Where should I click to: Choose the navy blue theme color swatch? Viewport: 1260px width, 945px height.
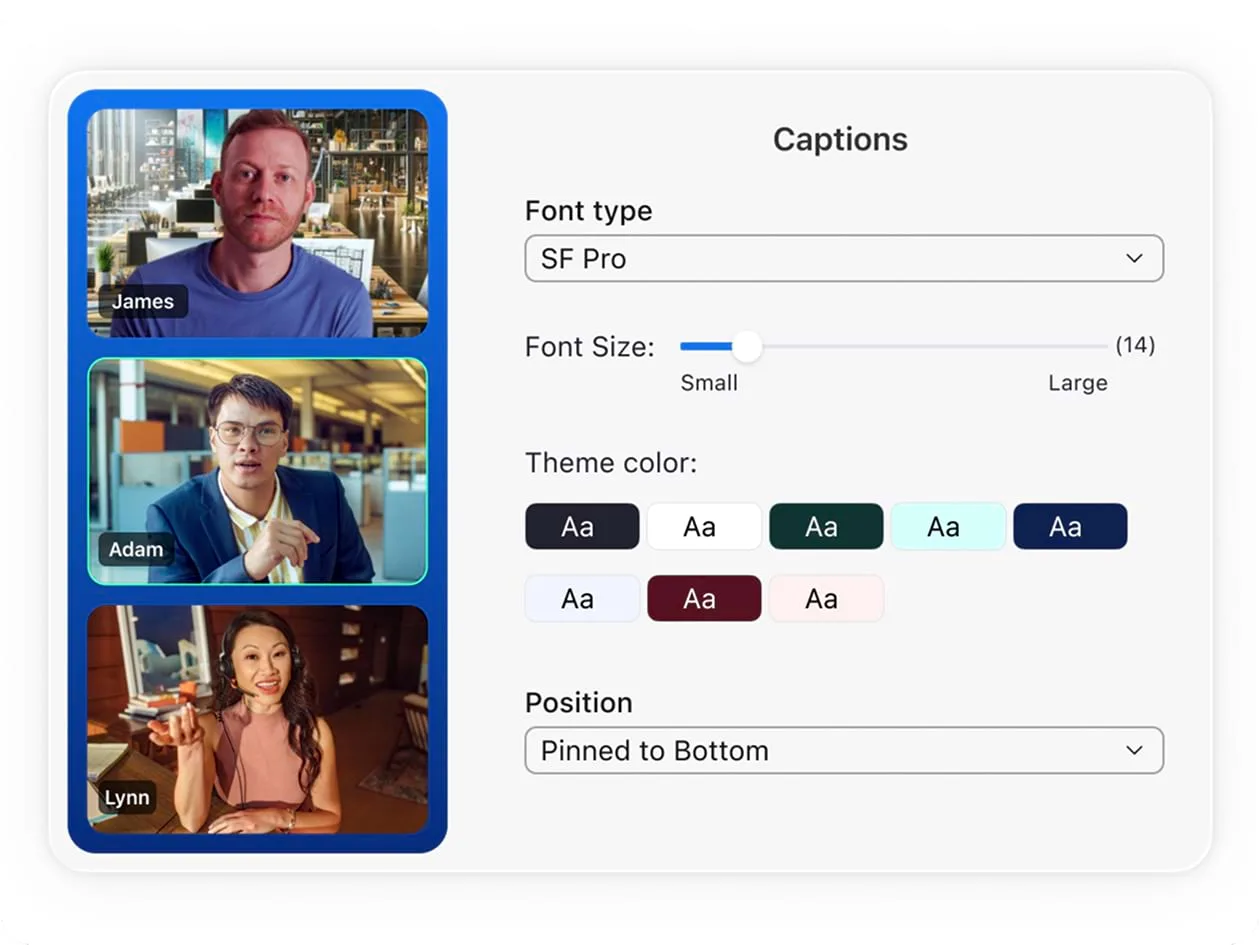(1070, 527)
